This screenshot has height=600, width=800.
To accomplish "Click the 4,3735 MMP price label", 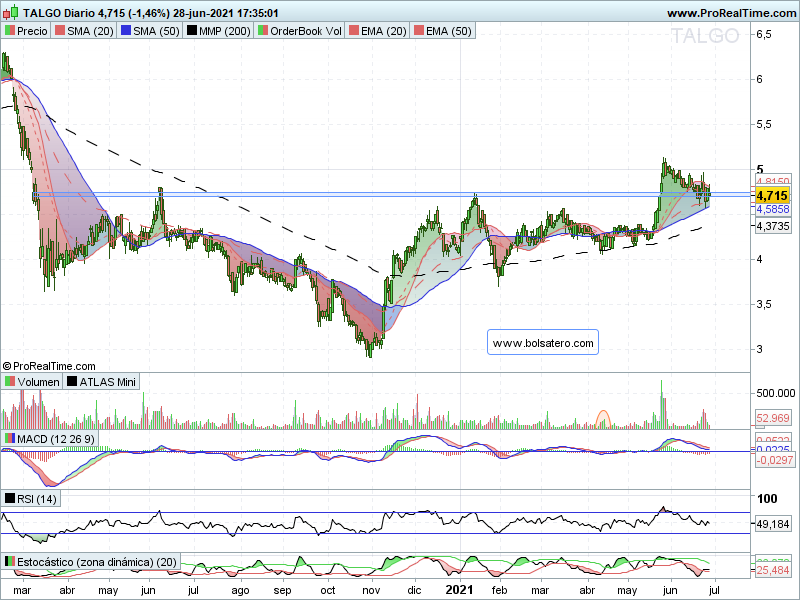I will pos(773,226).
